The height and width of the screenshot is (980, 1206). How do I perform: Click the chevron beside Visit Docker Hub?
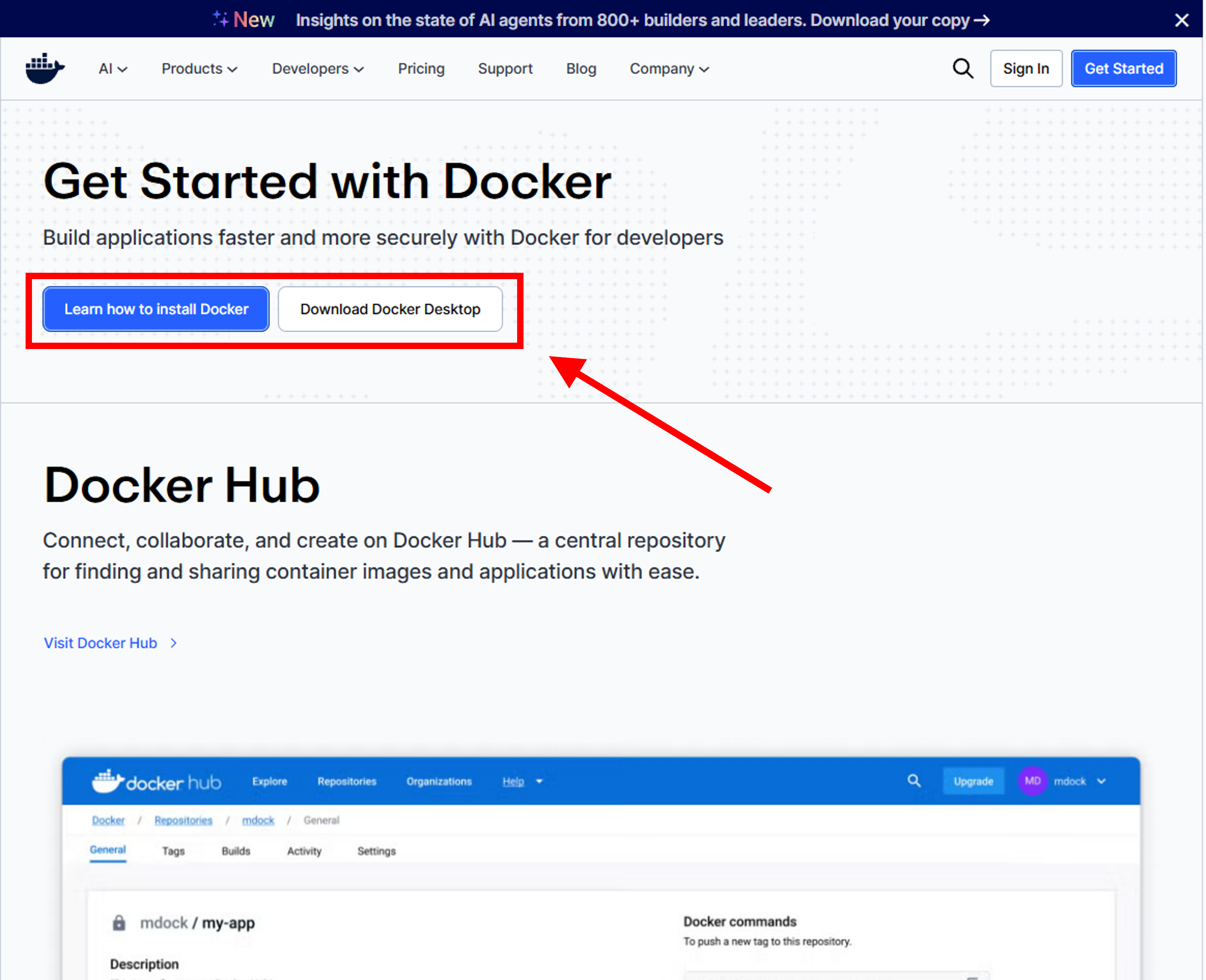point(174,643)
